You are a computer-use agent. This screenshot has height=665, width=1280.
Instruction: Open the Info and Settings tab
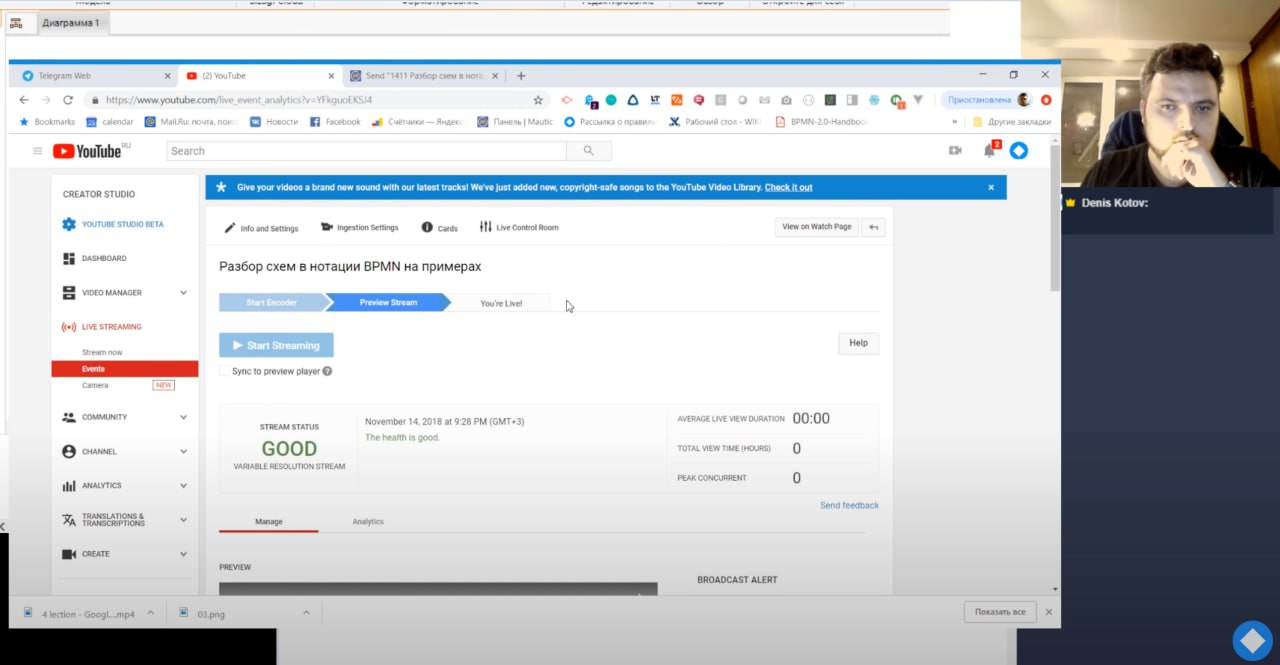pos(262,228)
